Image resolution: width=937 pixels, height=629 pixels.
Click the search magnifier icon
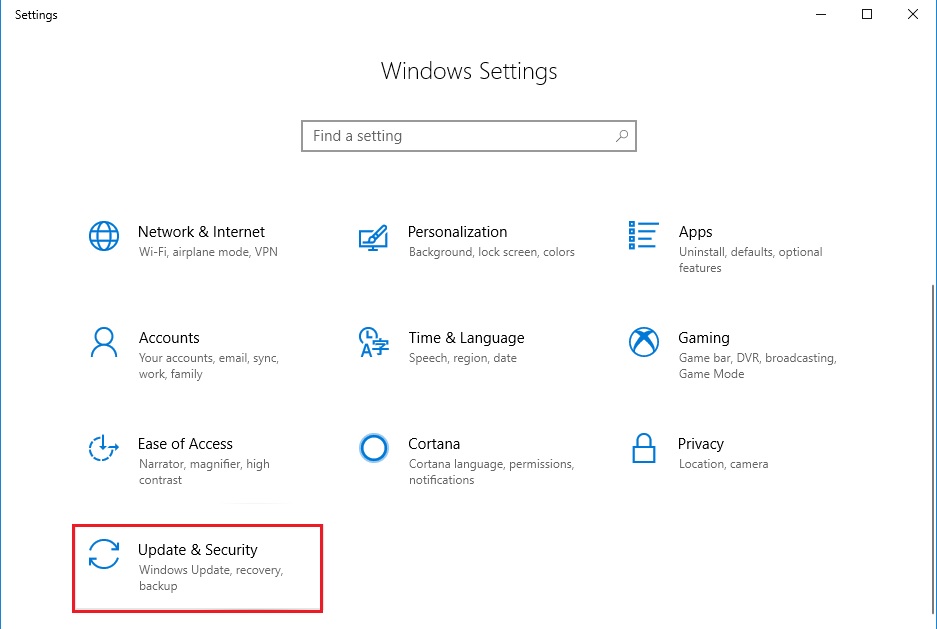tap(622, 136)
